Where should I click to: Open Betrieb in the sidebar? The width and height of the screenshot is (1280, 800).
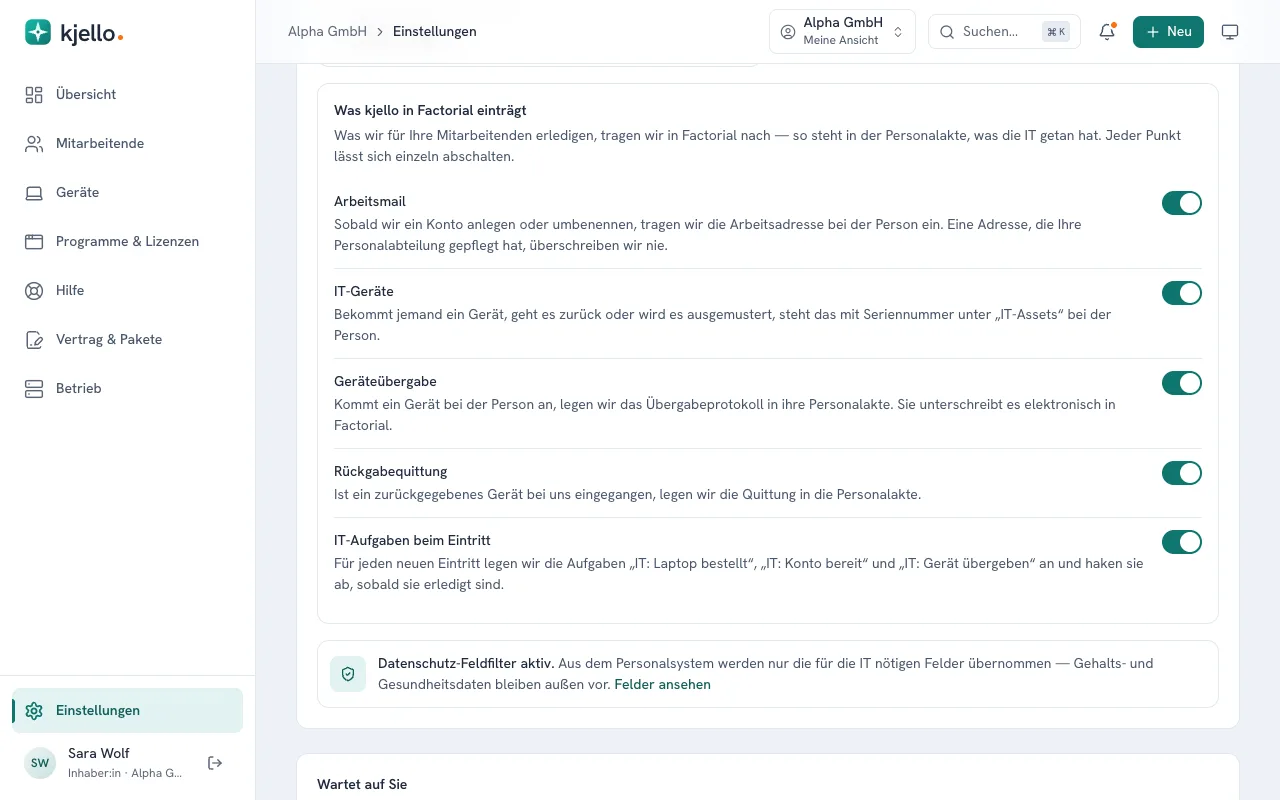point(127,389)
